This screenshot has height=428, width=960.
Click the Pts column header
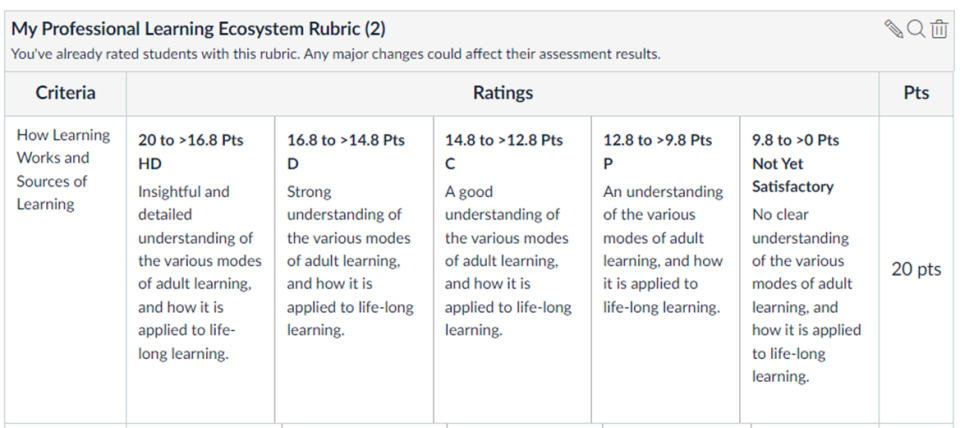(x=915, y=93)
